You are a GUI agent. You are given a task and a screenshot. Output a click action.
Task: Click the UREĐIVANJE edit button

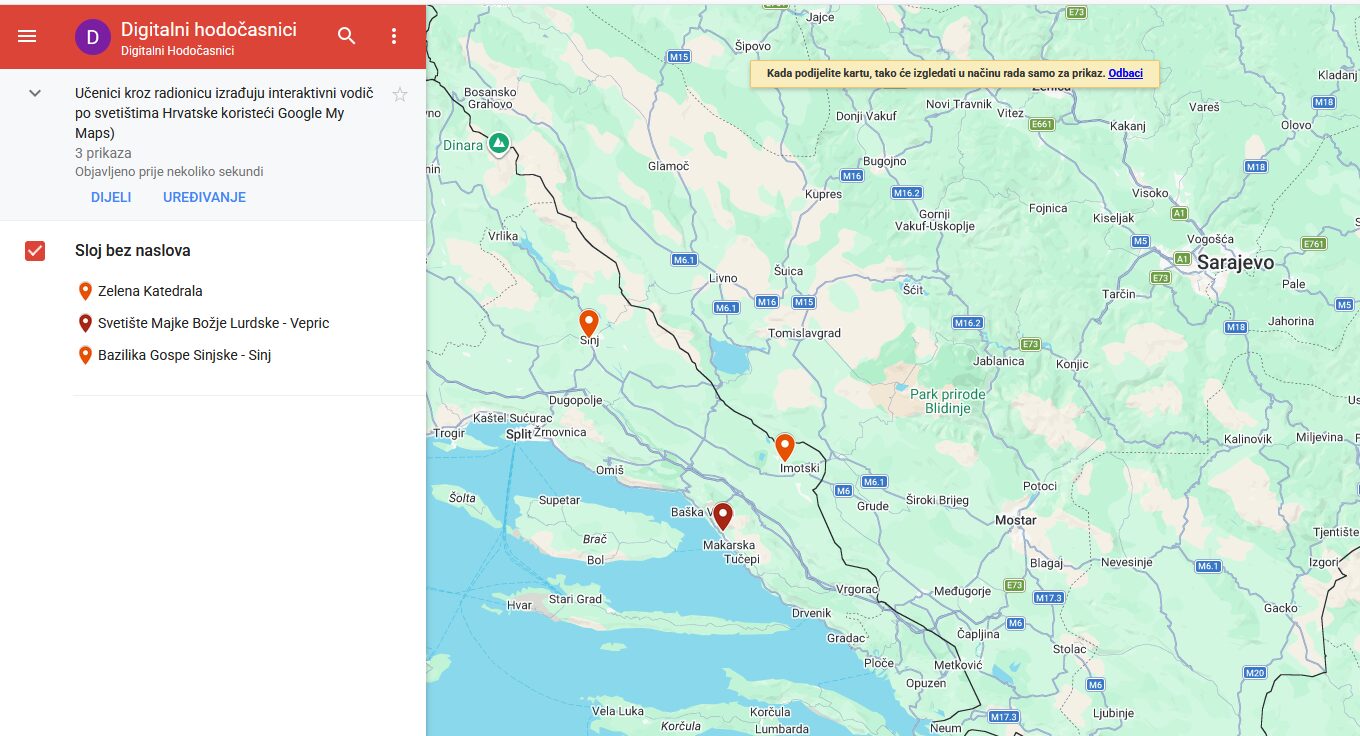click(204, 197)
